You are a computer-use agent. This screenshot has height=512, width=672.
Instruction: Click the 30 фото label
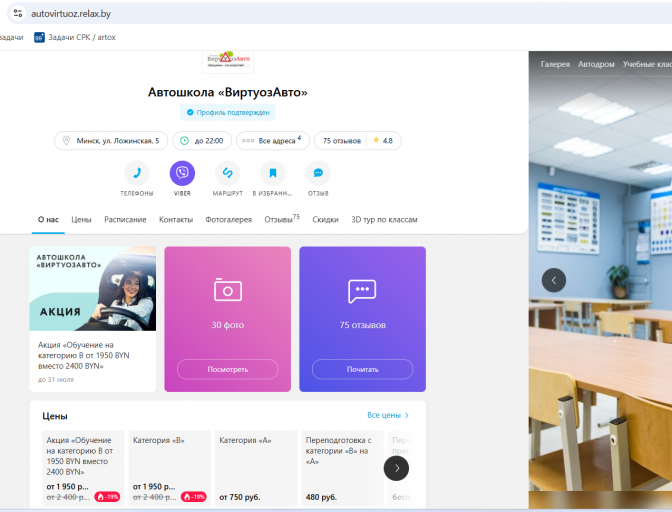(x=228, y=325)
